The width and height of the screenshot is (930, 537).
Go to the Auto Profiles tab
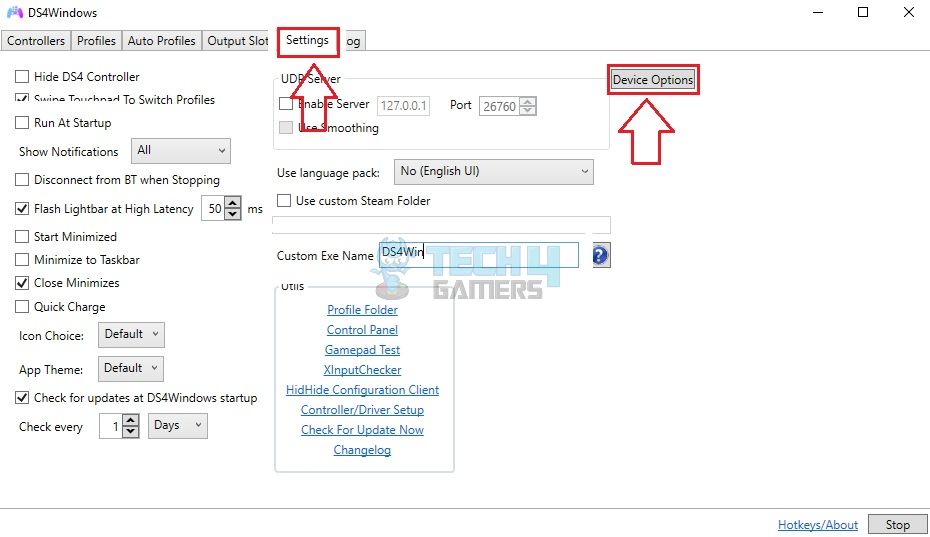(x=161, y=41)
